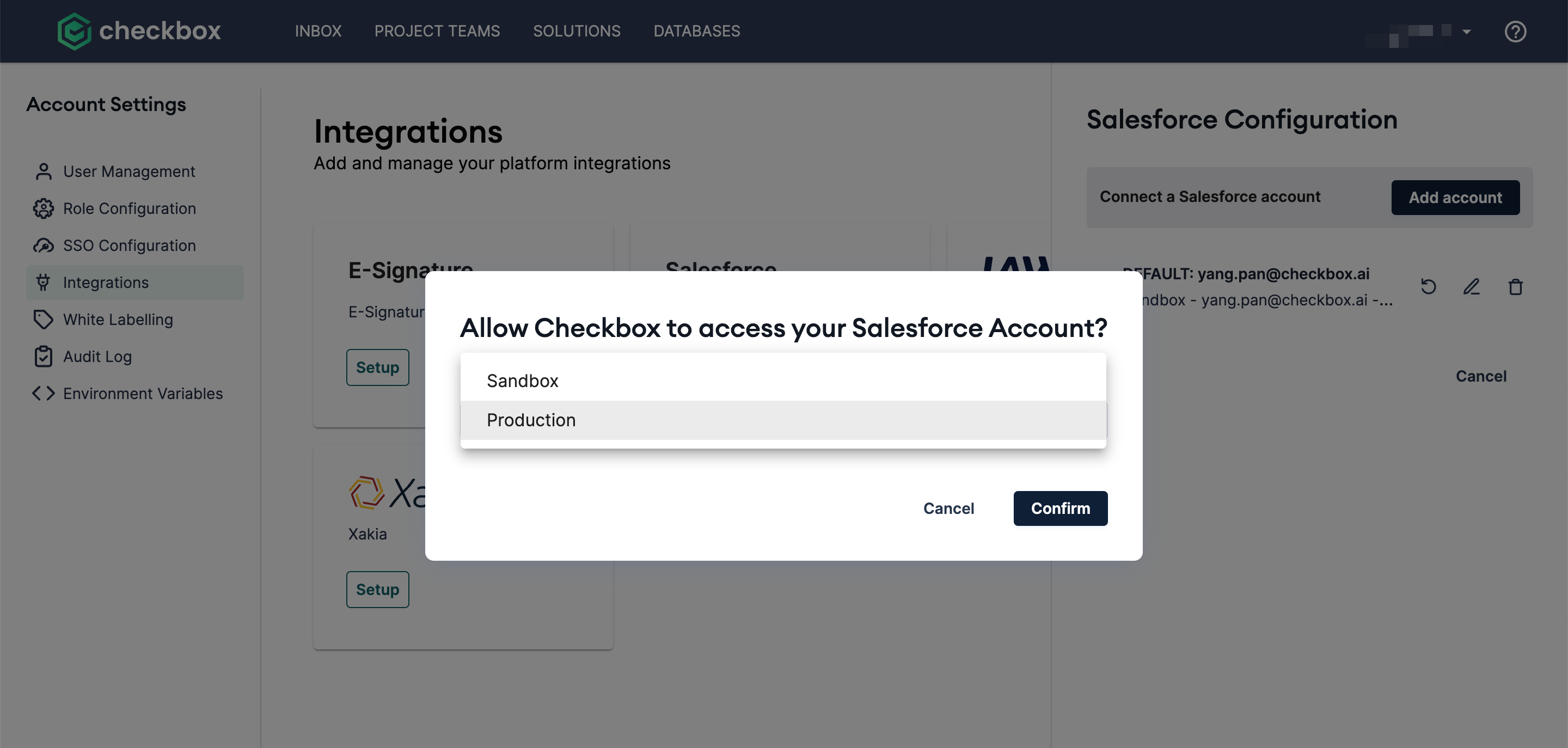Open the INBOX nav item

tap(318, 31)
